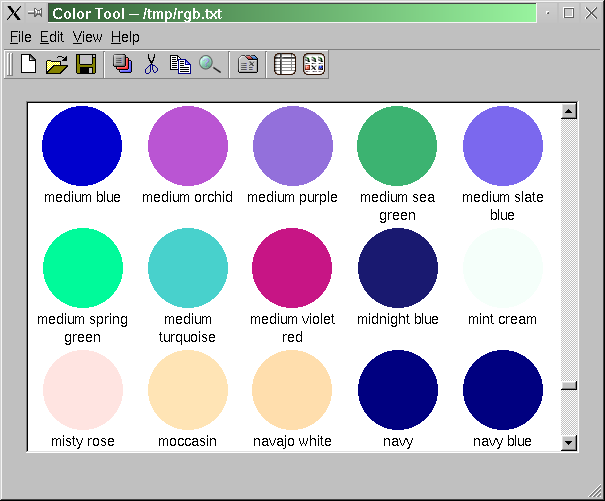Open a file using the folder icon
Viewport: 605px width, 501px height.
coord(57,64)
